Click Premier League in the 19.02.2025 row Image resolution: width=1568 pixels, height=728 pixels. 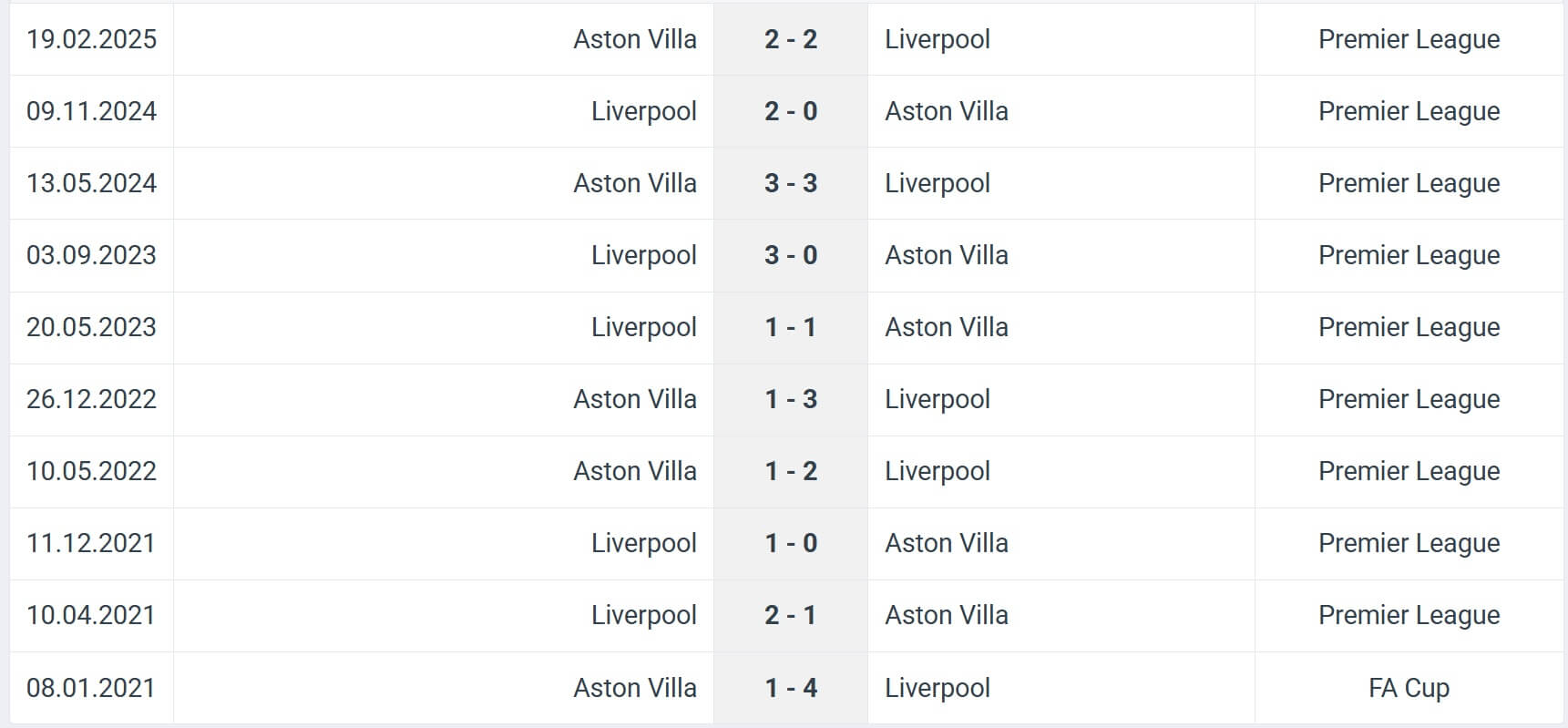click(1408, 39)
